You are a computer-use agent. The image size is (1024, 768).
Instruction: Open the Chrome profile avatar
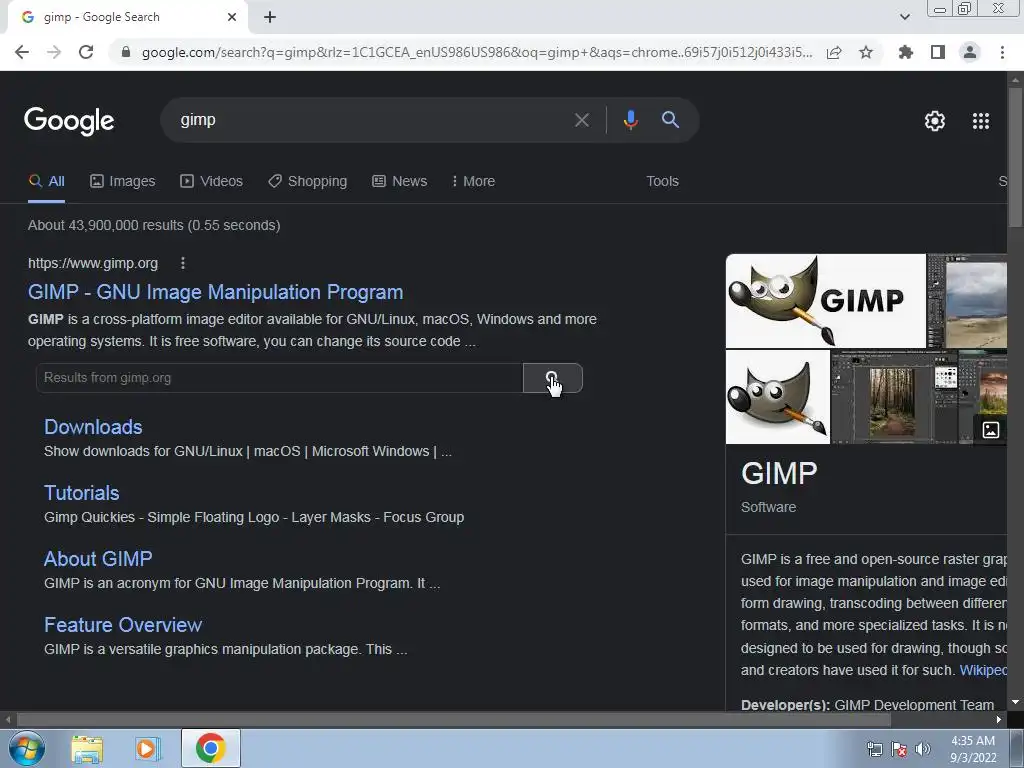click(x=970, y=52)
